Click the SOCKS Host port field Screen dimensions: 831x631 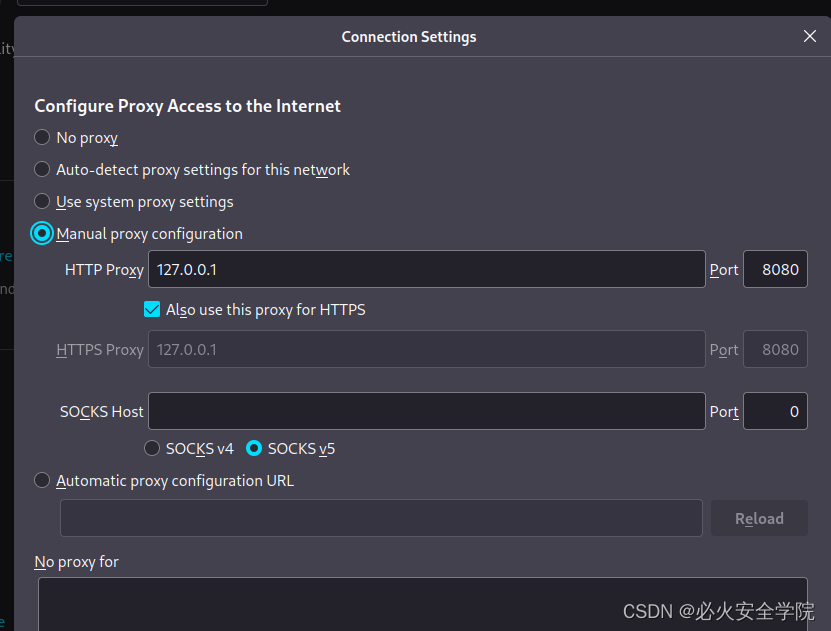(775, 411)
